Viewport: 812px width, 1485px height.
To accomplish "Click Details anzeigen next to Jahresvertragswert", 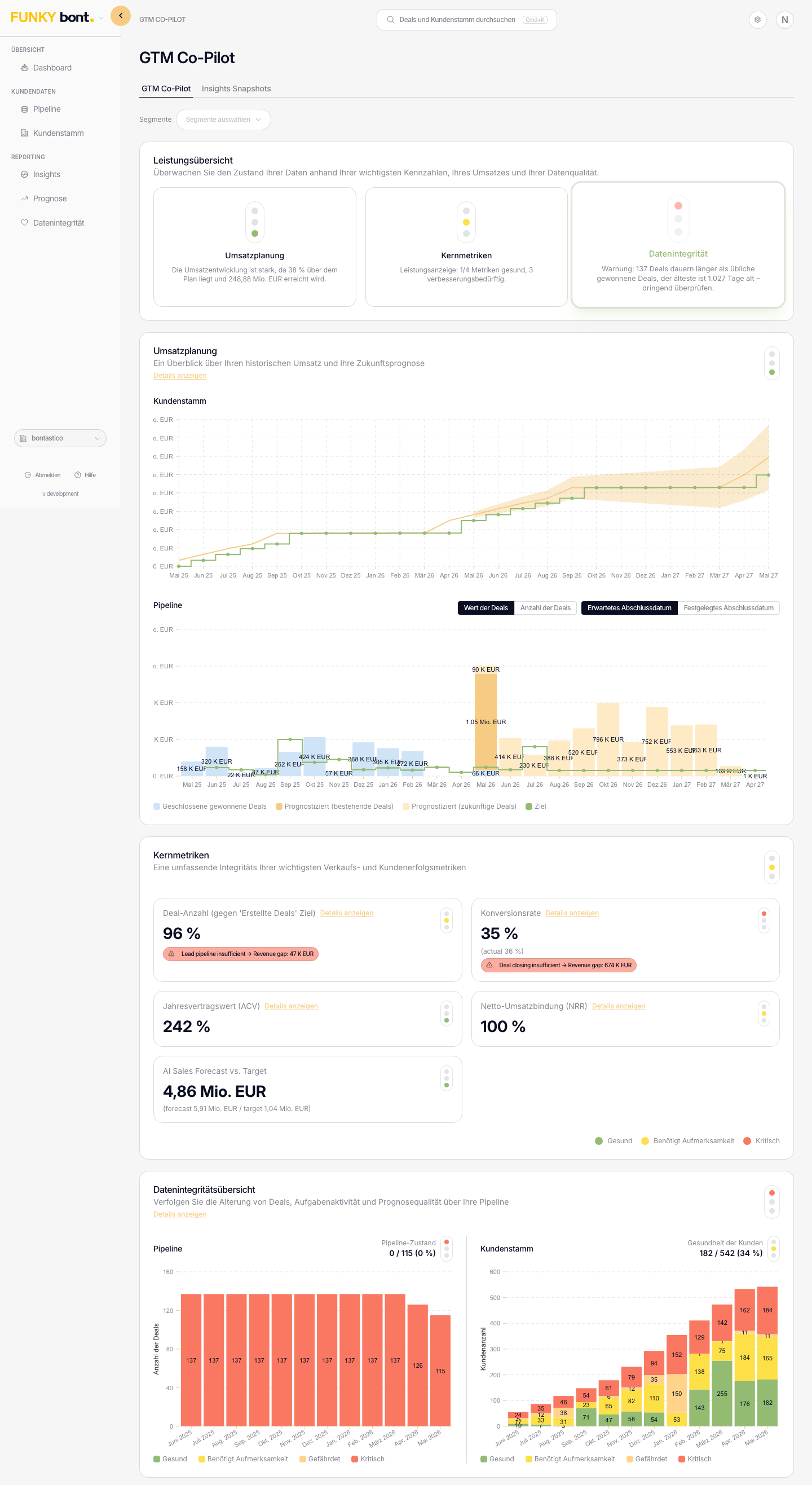I will 291,1006.
